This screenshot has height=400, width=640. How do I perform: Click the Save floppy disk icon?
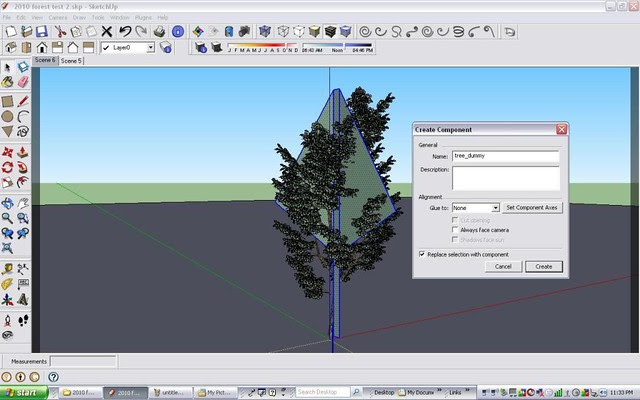point(42,31)
